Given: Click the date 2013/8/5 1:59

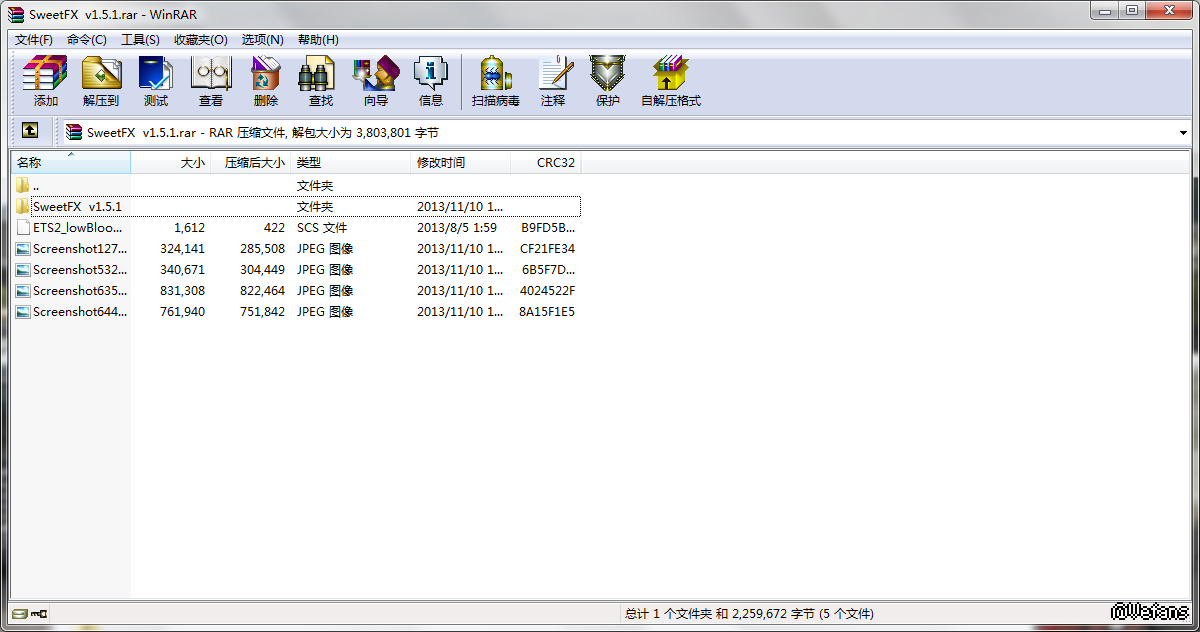Looking at the screenshot, I should tap(457, 227).
